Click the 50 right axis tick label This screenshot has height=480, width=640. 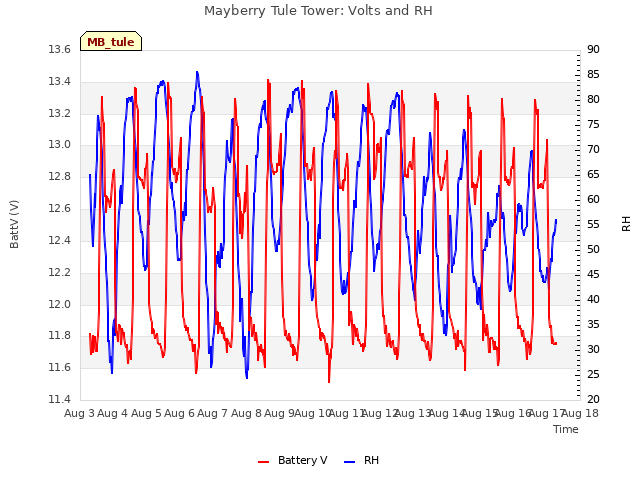(x=593, y=249)
